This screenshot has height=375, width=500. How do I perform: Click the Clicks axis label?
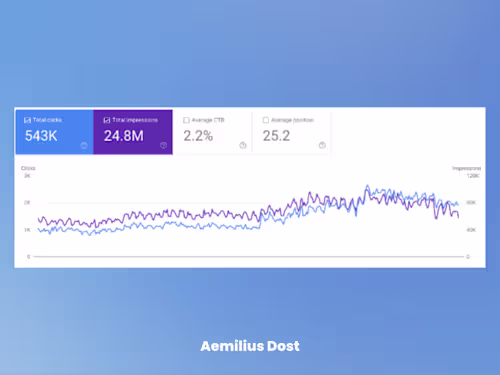pyautogui.click(x=28, y=168)
